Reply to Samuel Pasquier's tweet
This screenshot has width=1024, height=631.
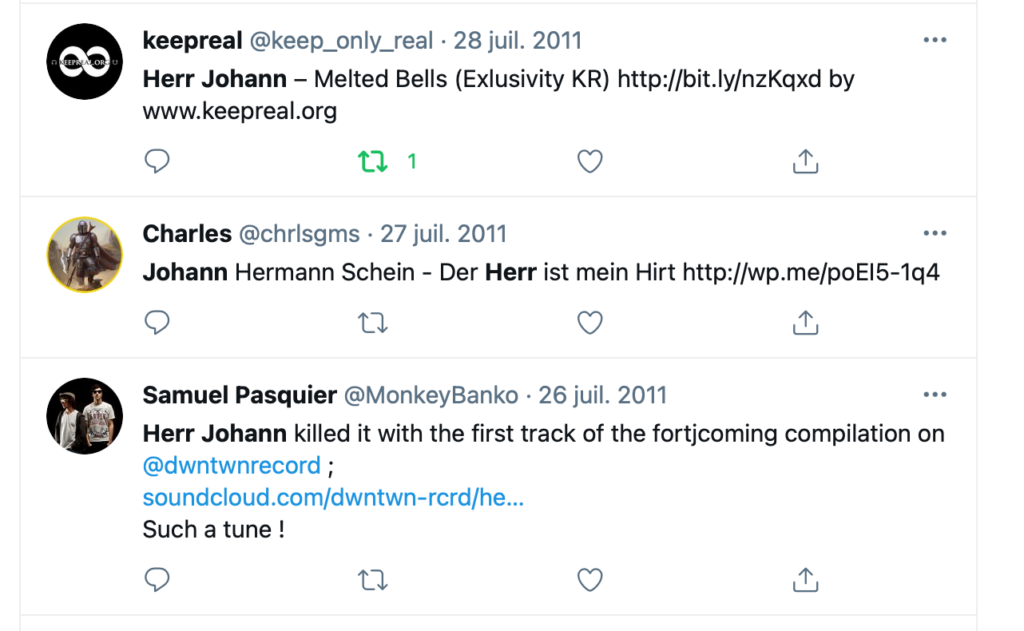pos(157,579)
